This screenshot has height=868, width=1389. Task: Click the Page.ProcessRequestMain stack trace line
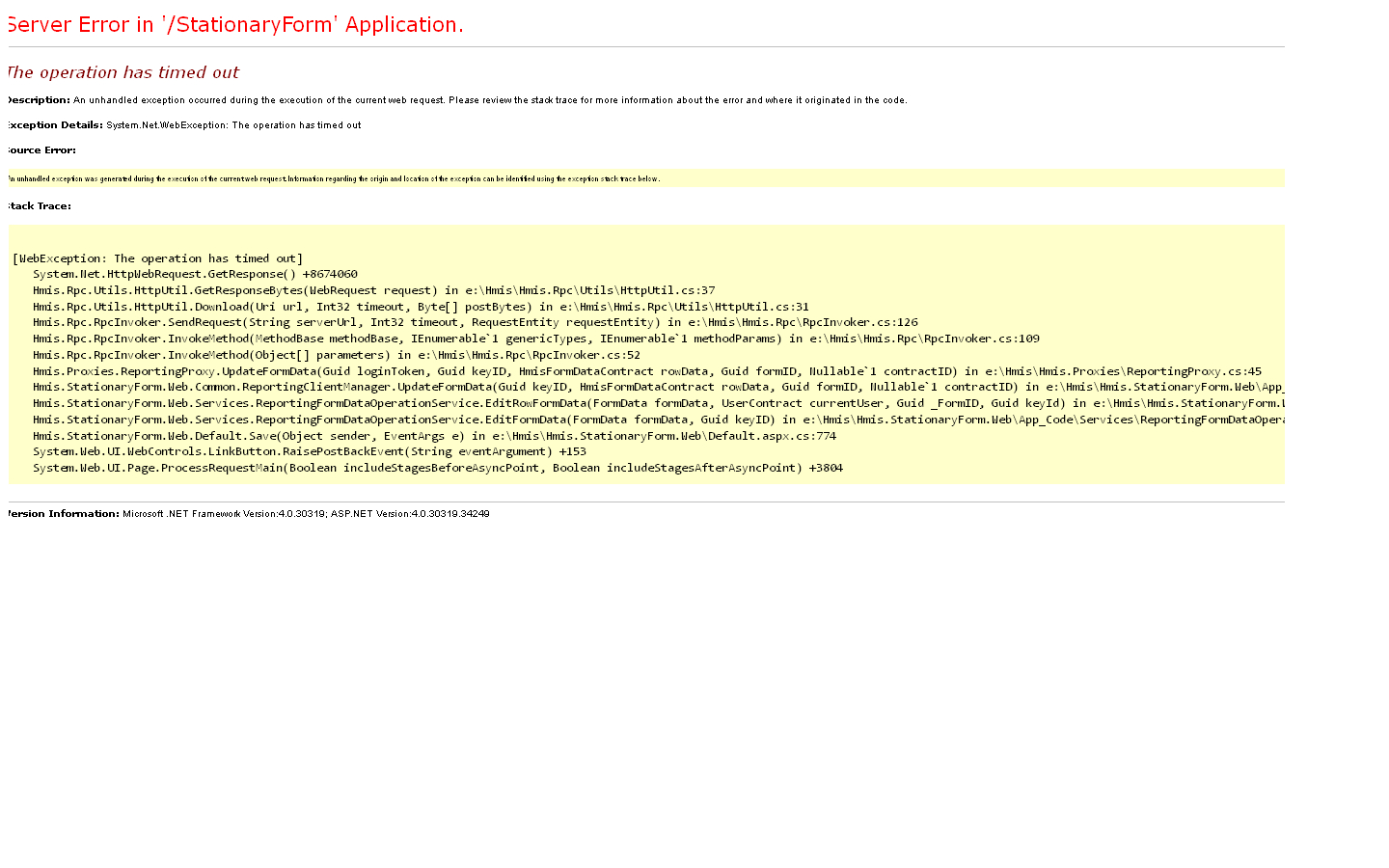pos(437,468)
